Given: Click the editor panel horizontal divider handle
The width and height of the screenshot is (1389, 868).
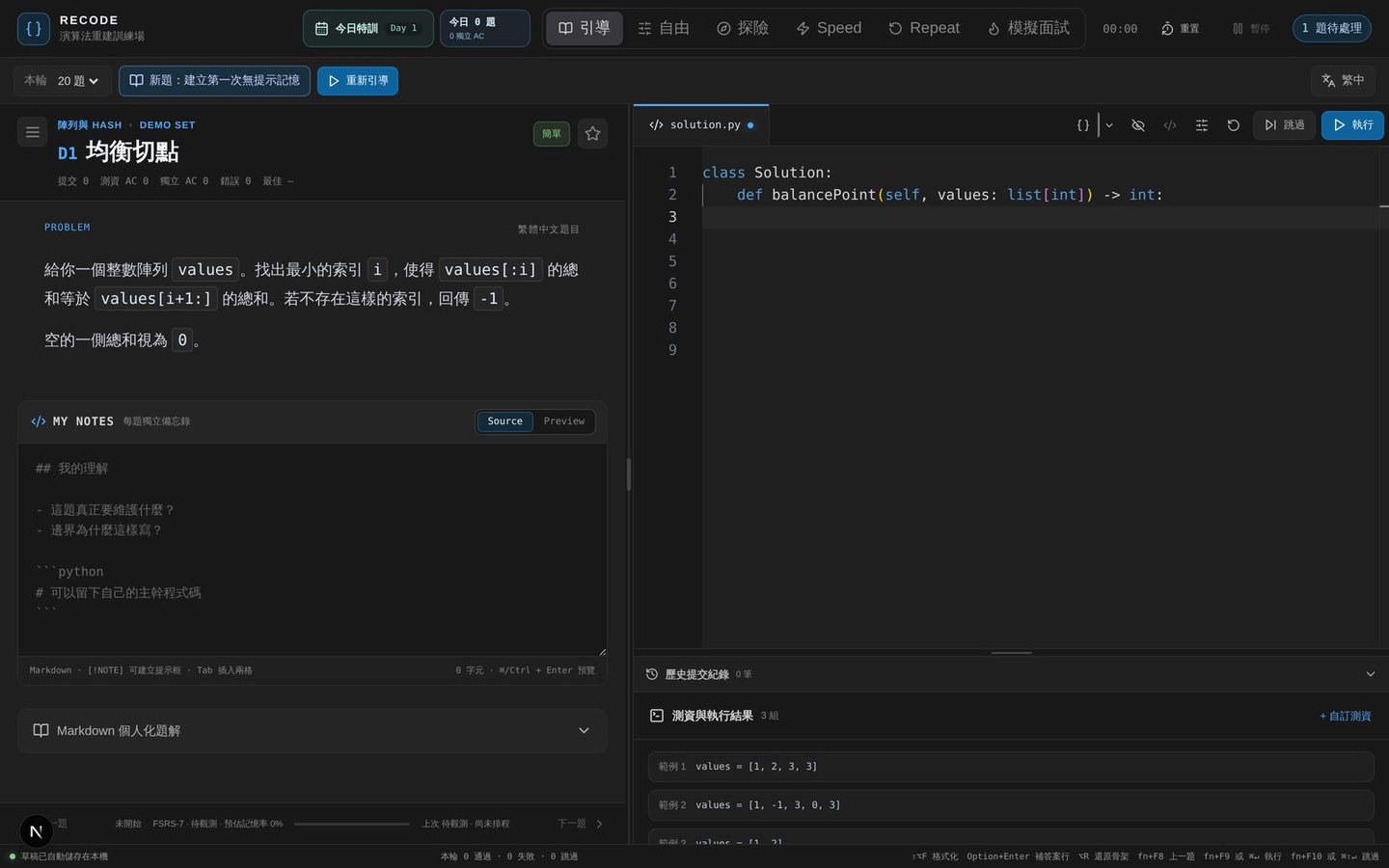Looking at the screenshot, I should [x=1011, y=653].
